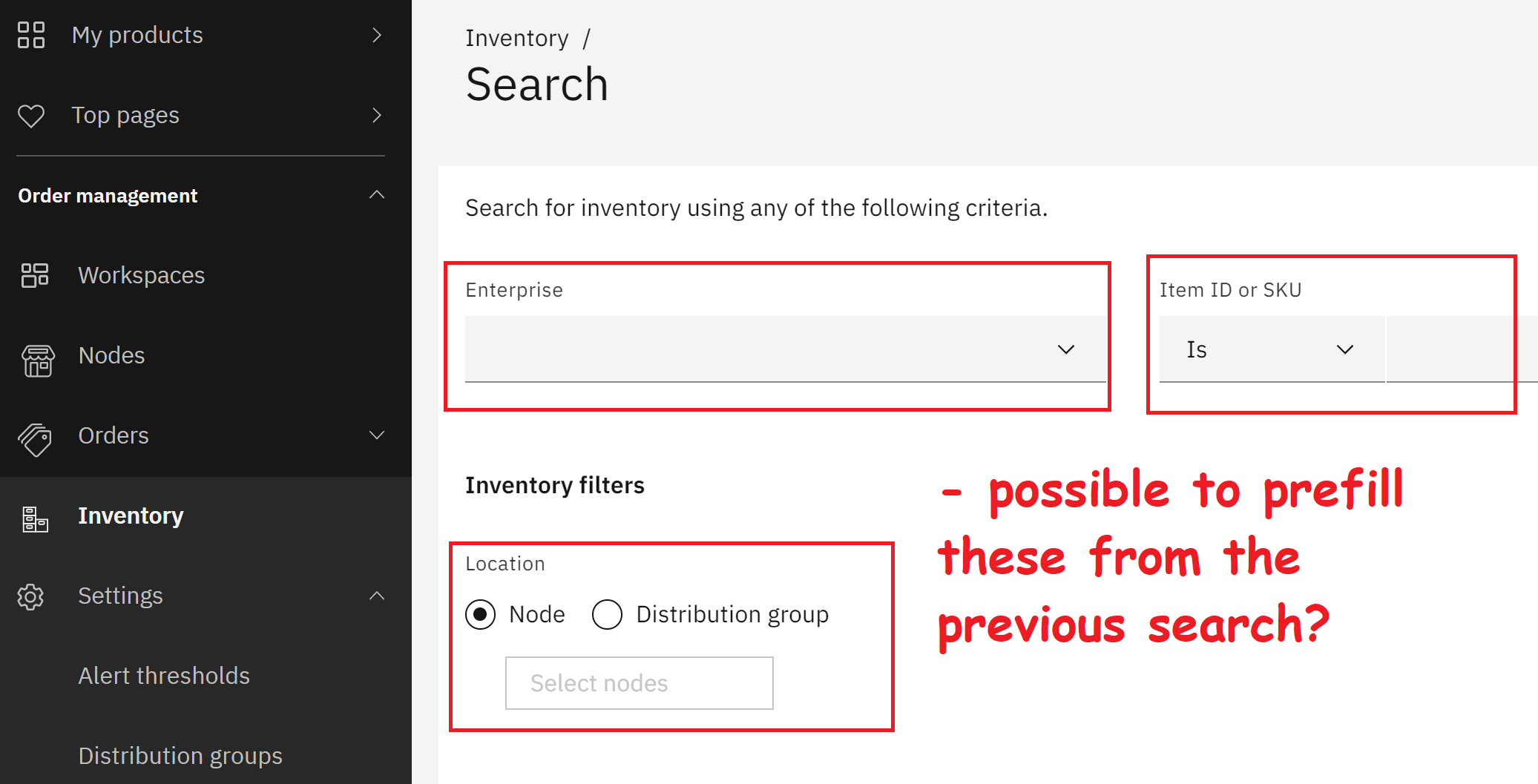The width and height of the screenshot is (1538, 784).
Task: Click the Select nodes button
Action: point(639,683)
